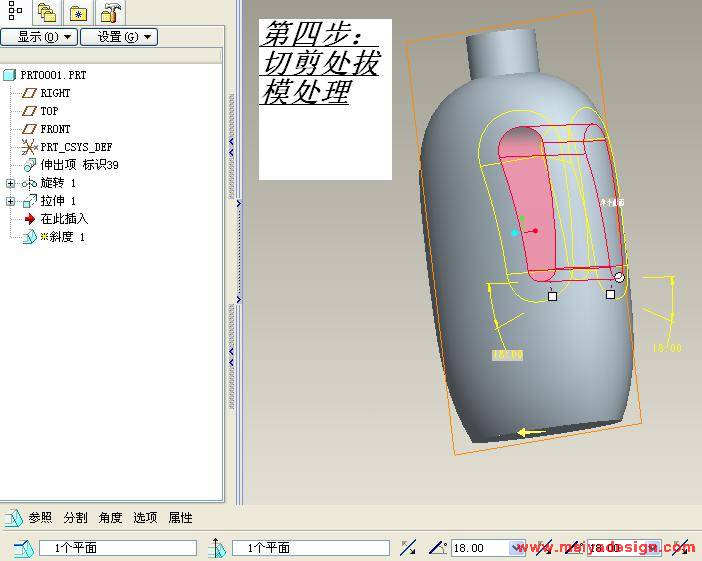
Task: Open the folder browser tab icon
Action: tap(46, 12)
